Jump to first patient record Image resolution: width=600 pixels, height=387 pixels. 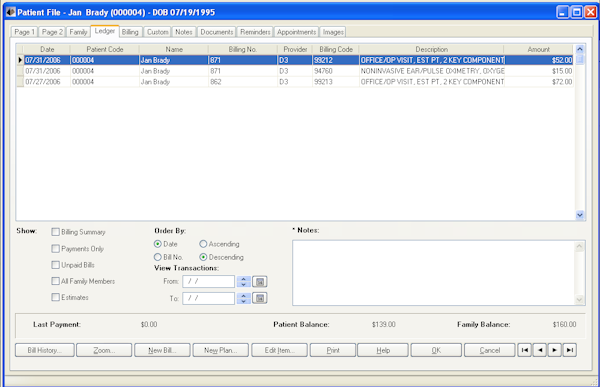coord(525,350)
